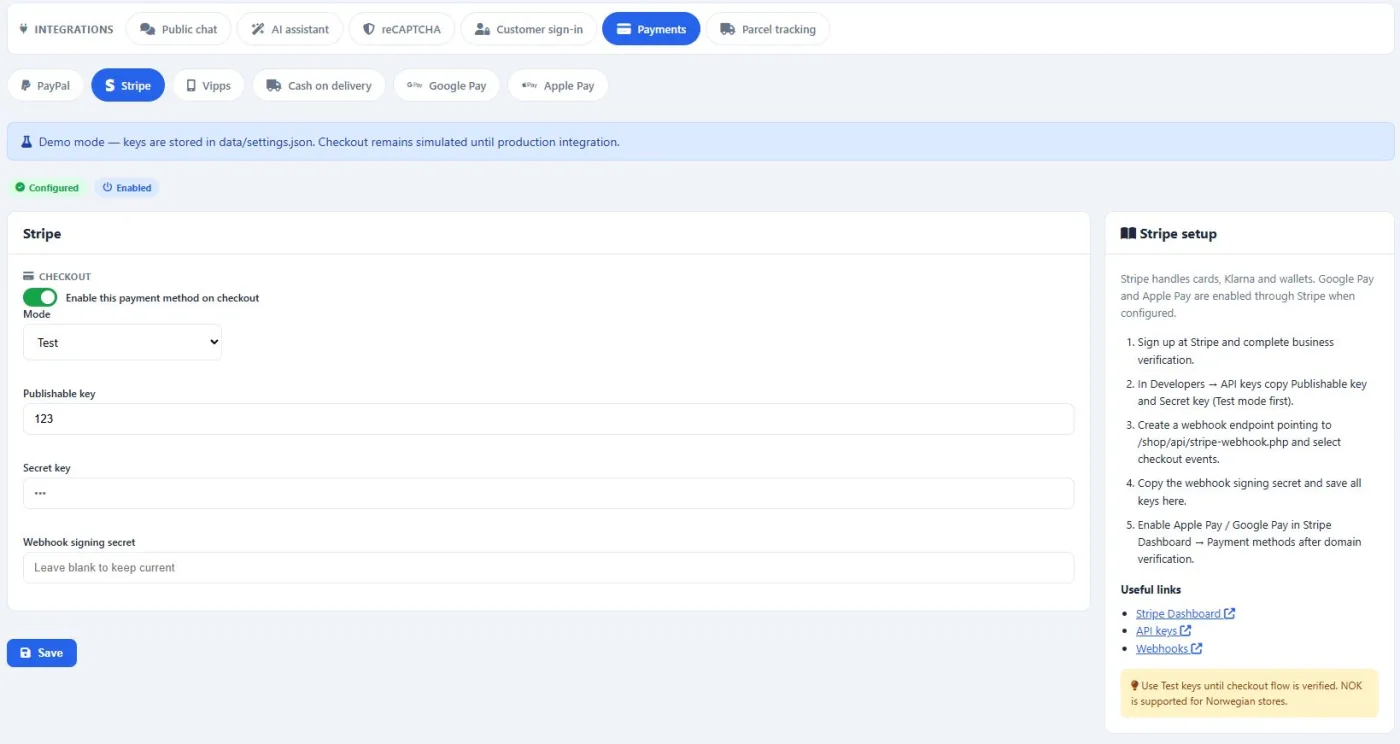Click the plug icon beside INTEGRATIONS
Image resolution: width=1400 pixels, height=744 pixels.
pos(24,29)
